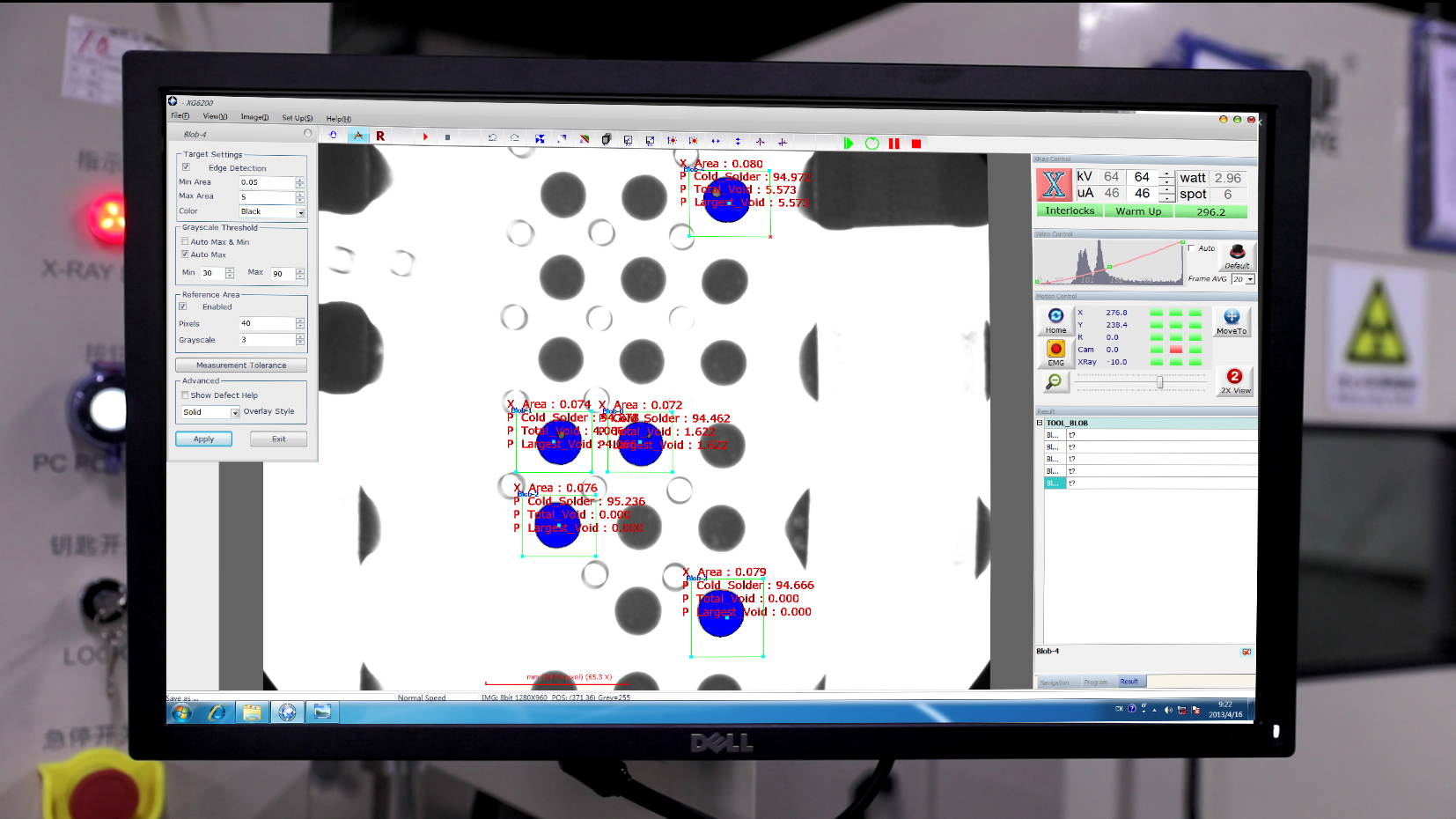Click the Apply button

coord(203,439)
